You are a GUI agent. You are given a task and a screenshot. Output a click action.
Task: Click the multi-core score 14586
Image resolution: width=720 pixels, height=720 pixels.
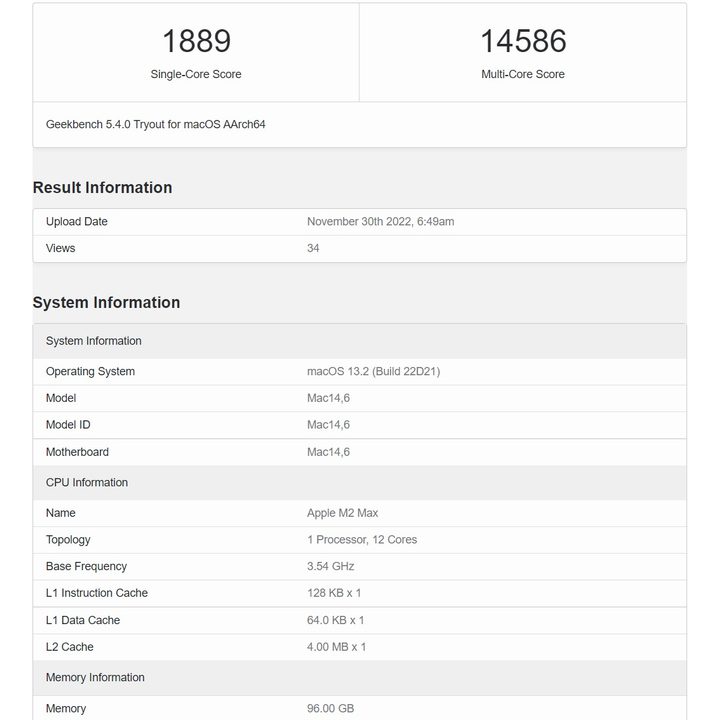click(523, 41)
